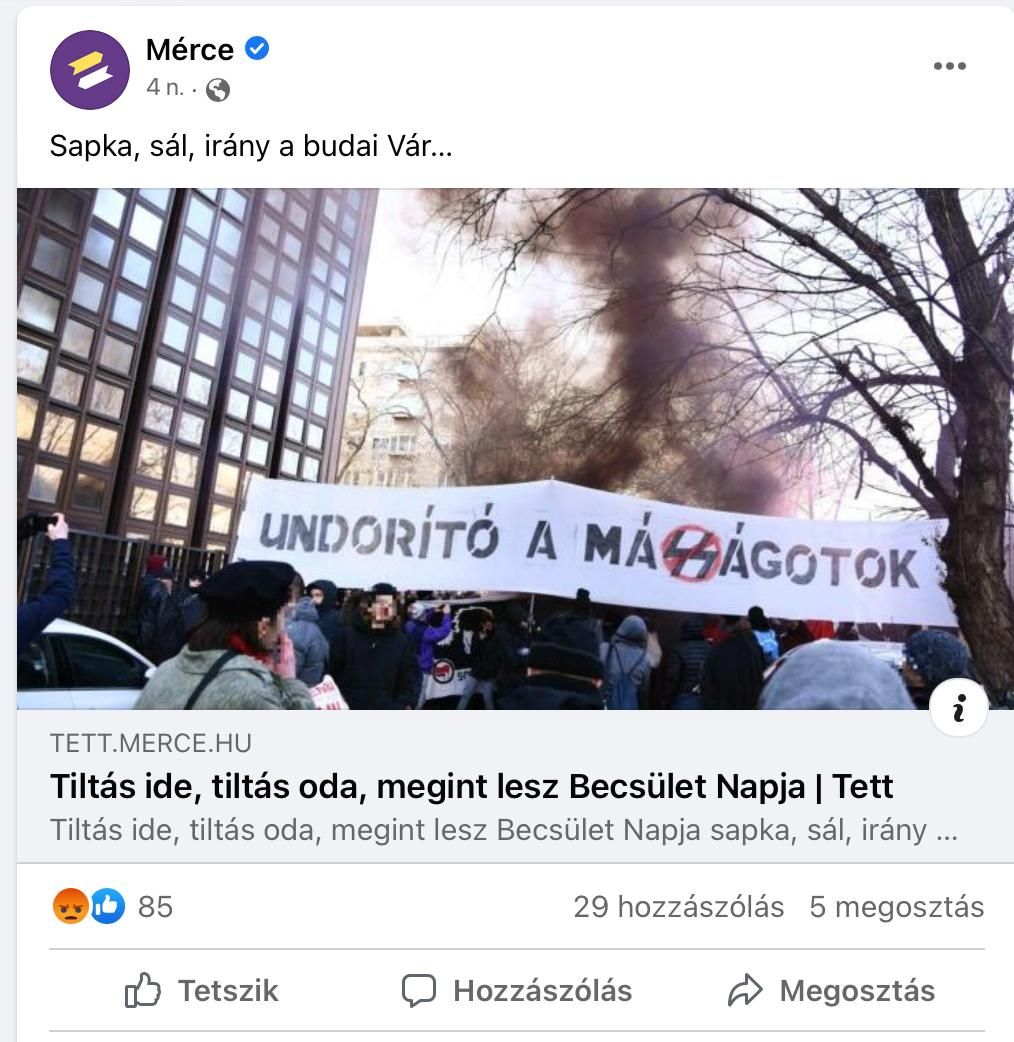1014x1042 pixels.
Task: Expand the 29 hozzászólás comments
Action: 678,907
